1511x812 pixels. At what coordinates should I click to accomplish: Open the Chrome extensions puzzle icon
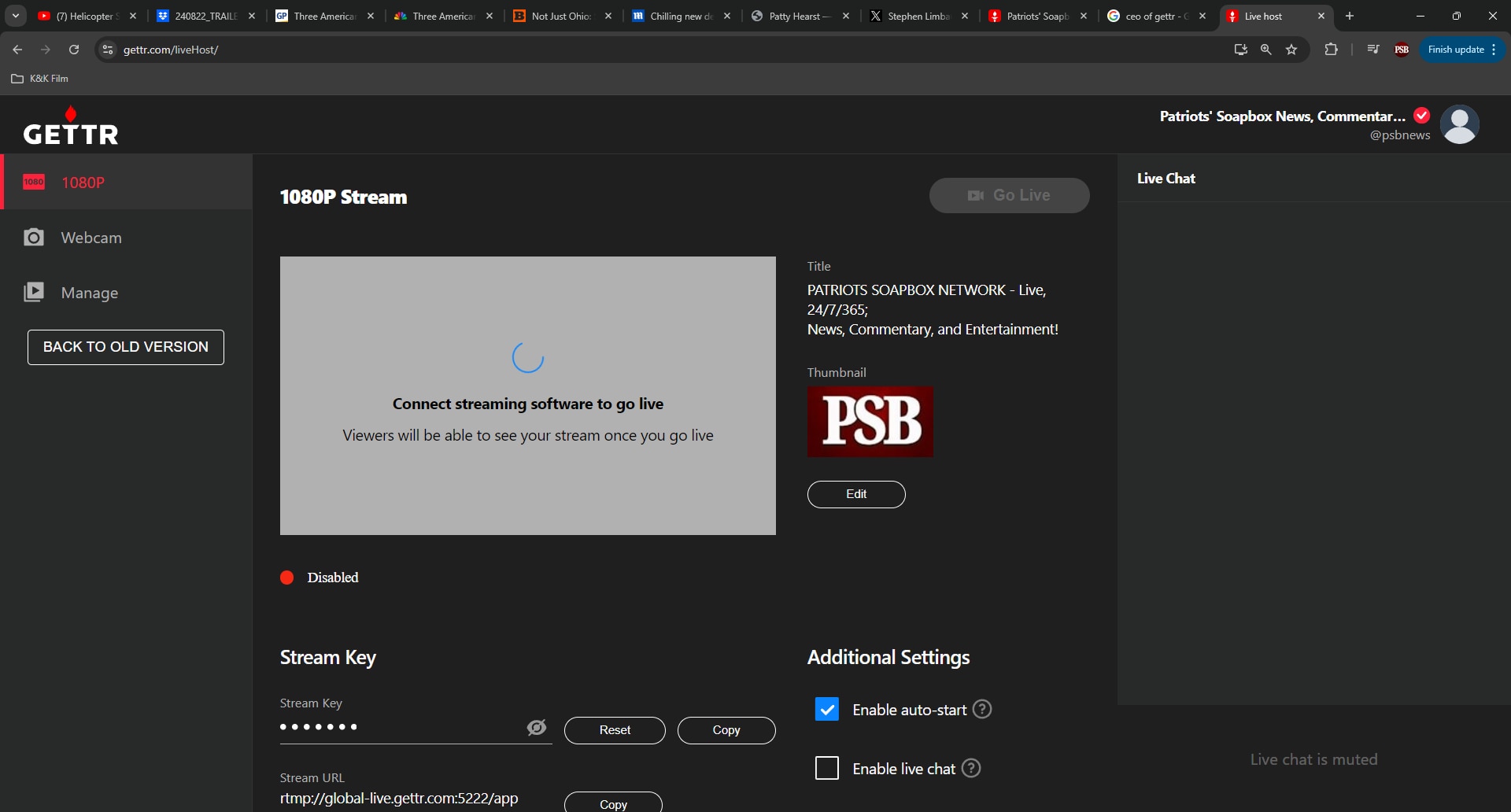click(1332, 49)
